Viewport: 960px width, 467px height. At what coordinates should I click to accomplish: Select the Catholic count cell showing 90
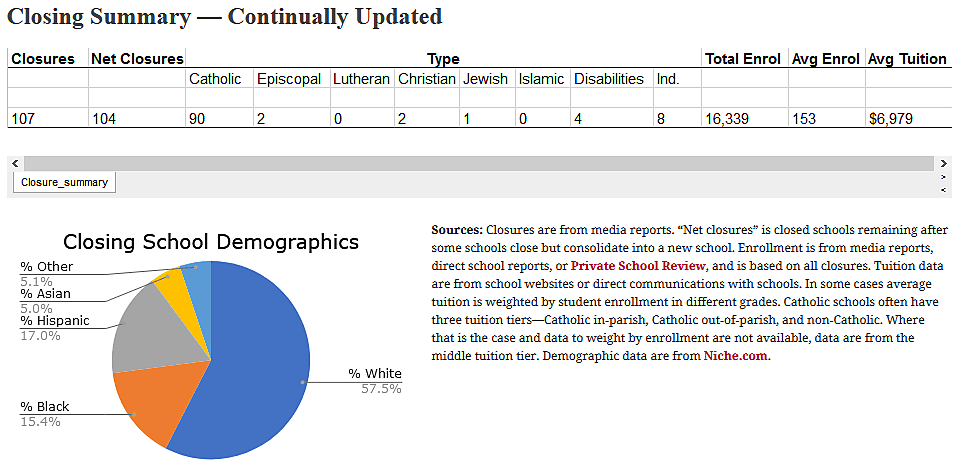(x=196, y=119)
